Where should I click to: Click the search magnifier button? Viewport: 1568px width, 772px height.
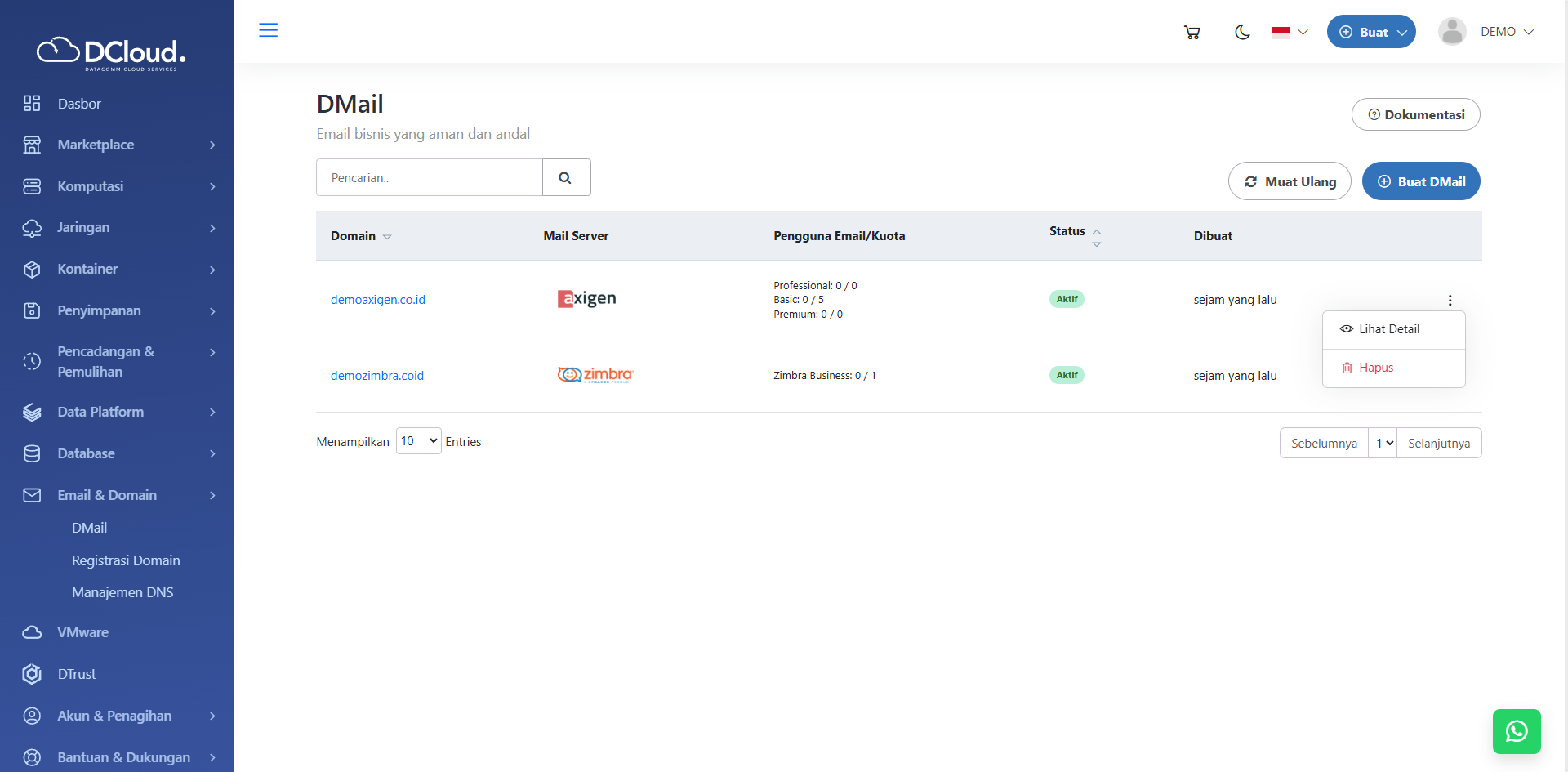pyautogui.click(x=565, y=178)
